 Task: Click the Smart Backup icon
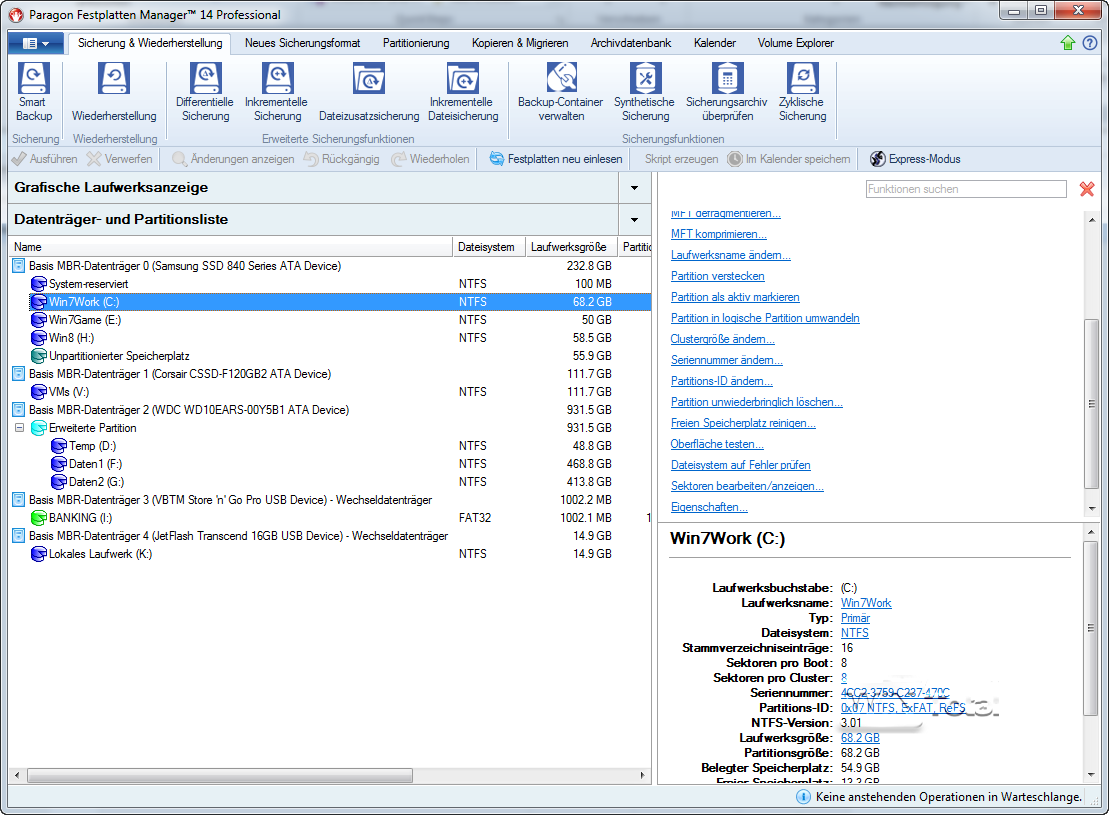click(x=33, y=80)
